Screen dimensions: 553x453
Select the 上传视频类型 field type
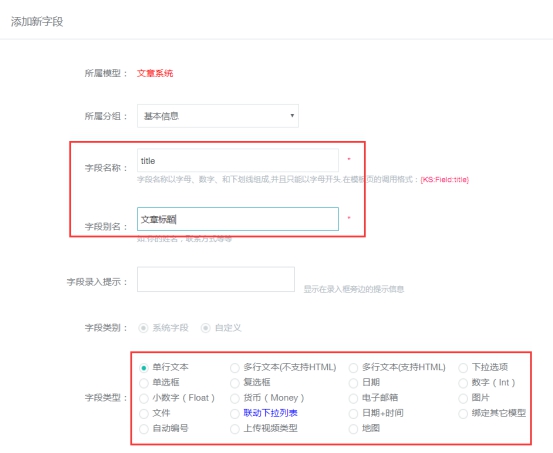coord(235,429)
